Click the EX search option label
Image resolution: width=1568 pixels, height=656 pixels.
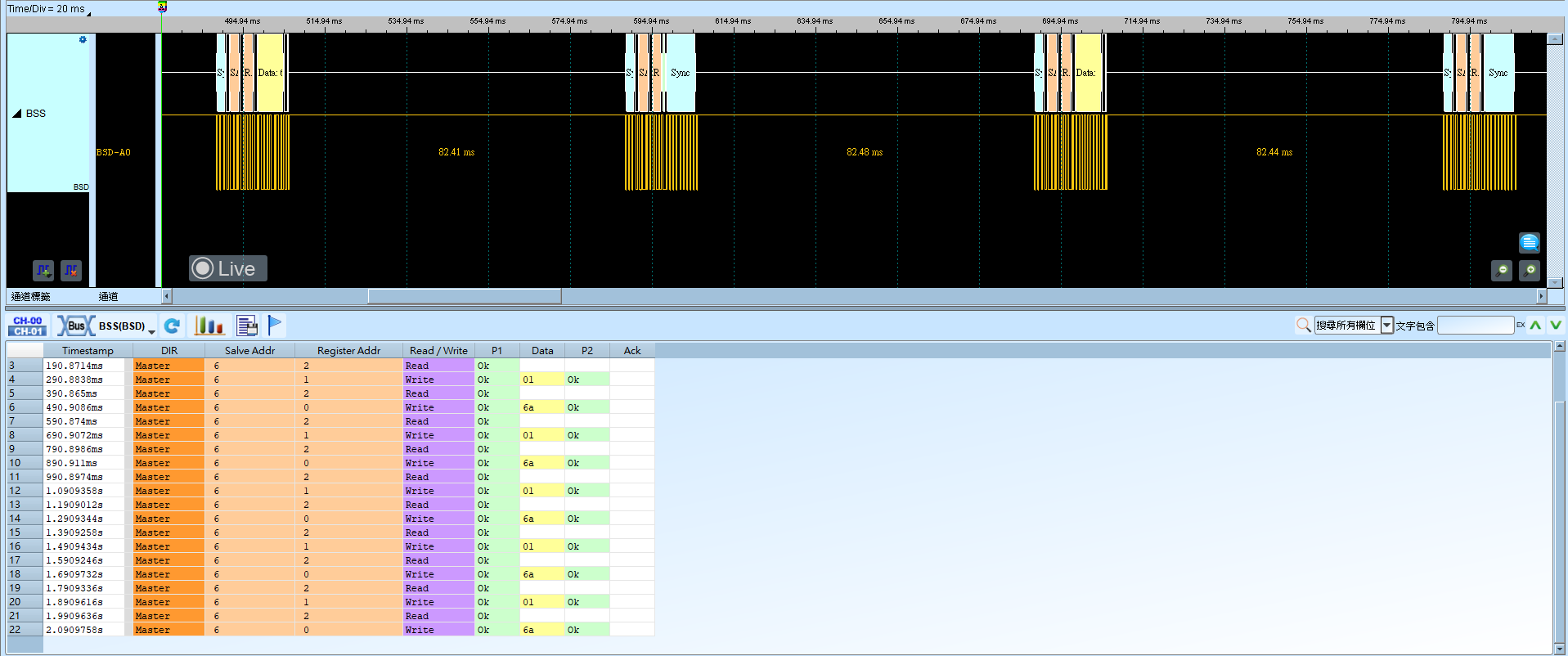coord(1521,325)
